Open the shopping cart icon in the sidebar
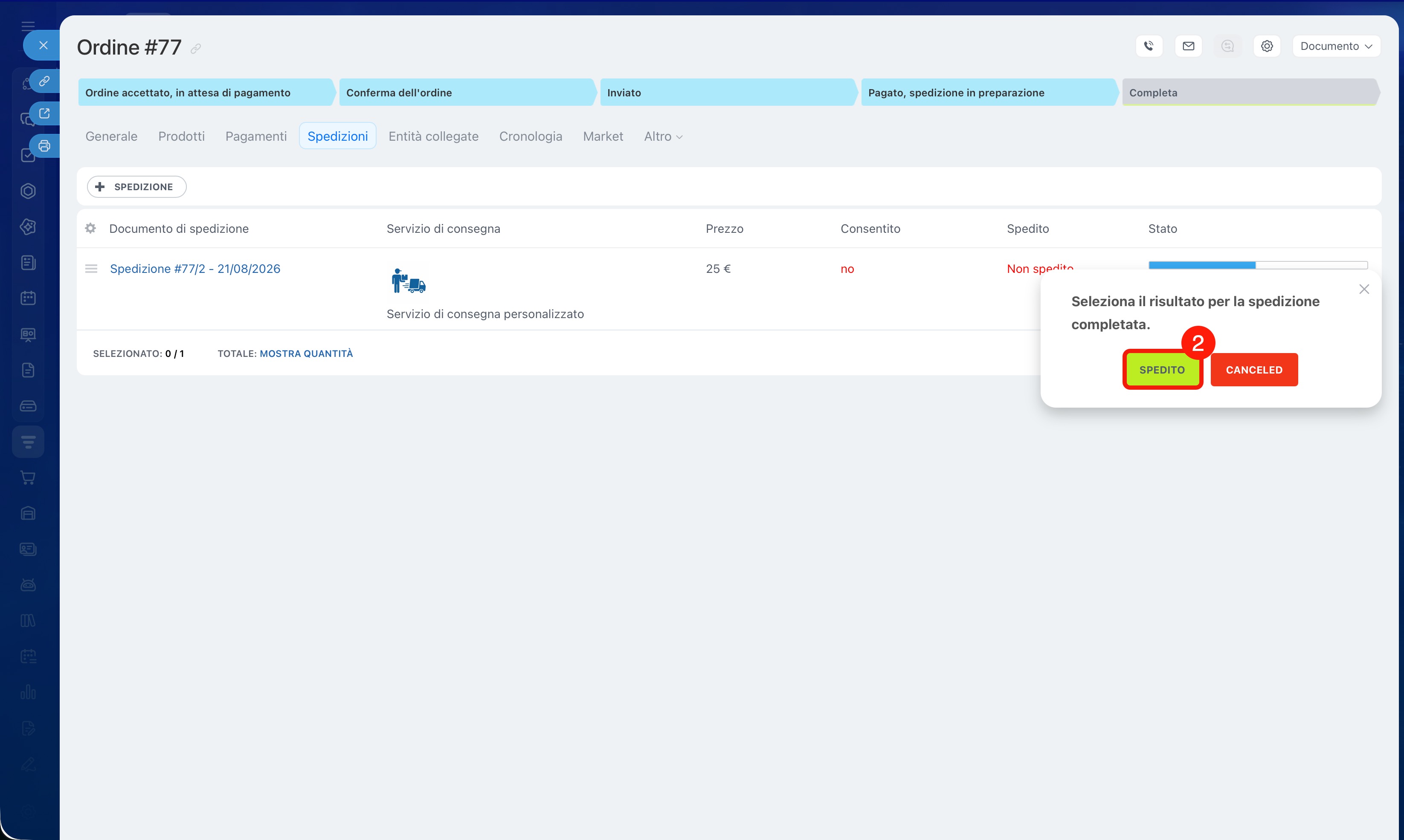 point(28,478)
